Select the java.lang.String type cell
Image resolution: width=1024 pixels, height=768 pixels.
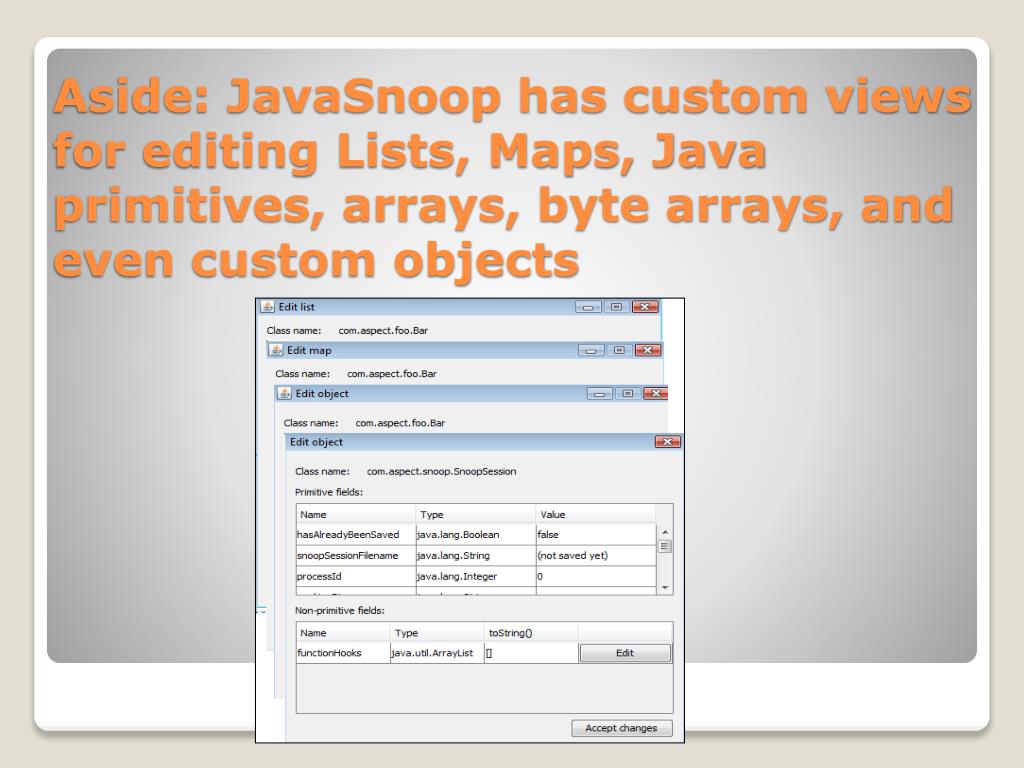pos(475,556)
